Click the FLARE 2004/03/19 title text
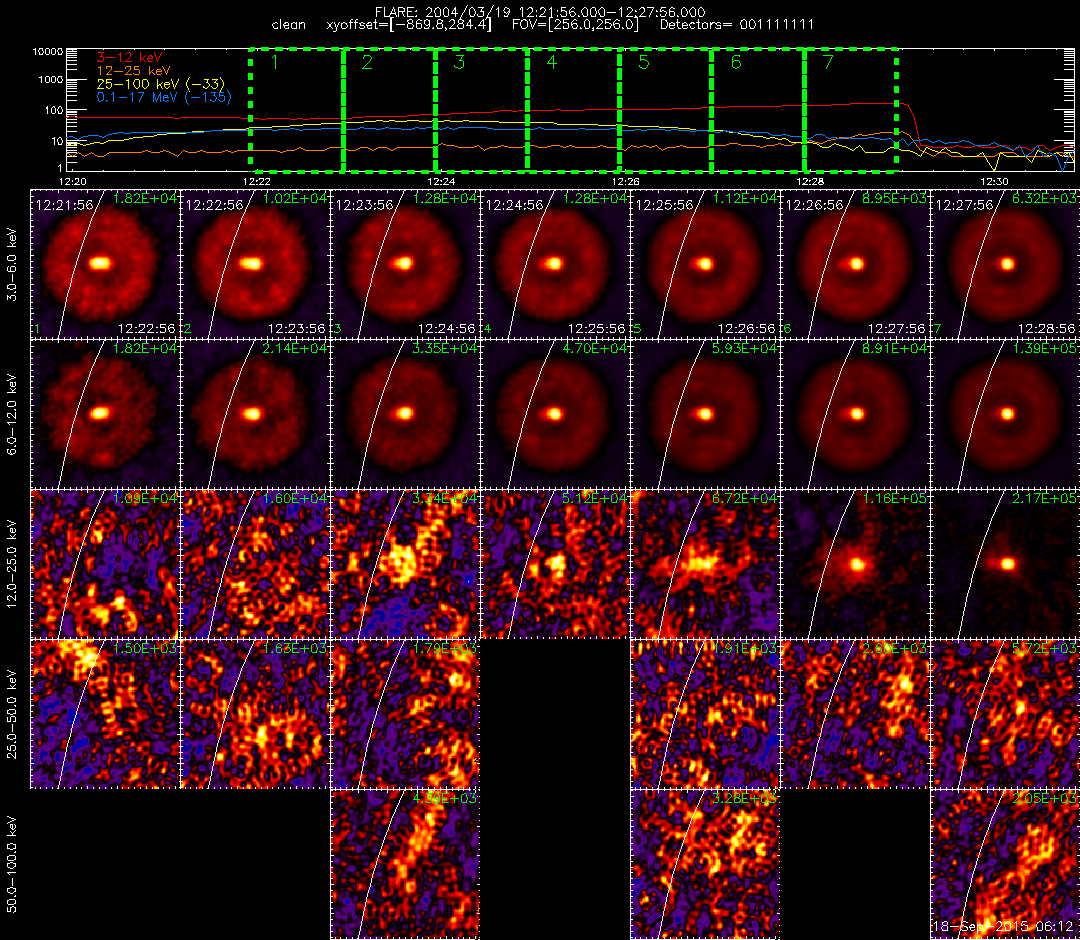The width and height of the screenshot is (1080, 940). point(540,12)
